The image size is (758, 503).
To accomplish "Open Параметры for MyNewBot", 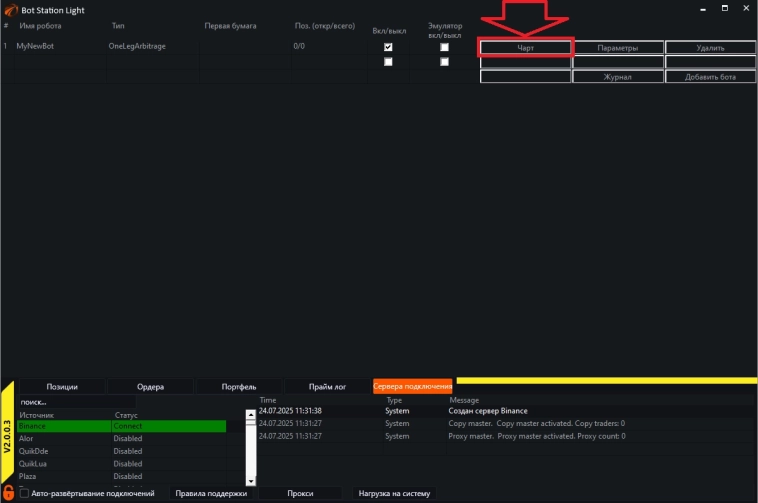I will (x=618, y=47).
